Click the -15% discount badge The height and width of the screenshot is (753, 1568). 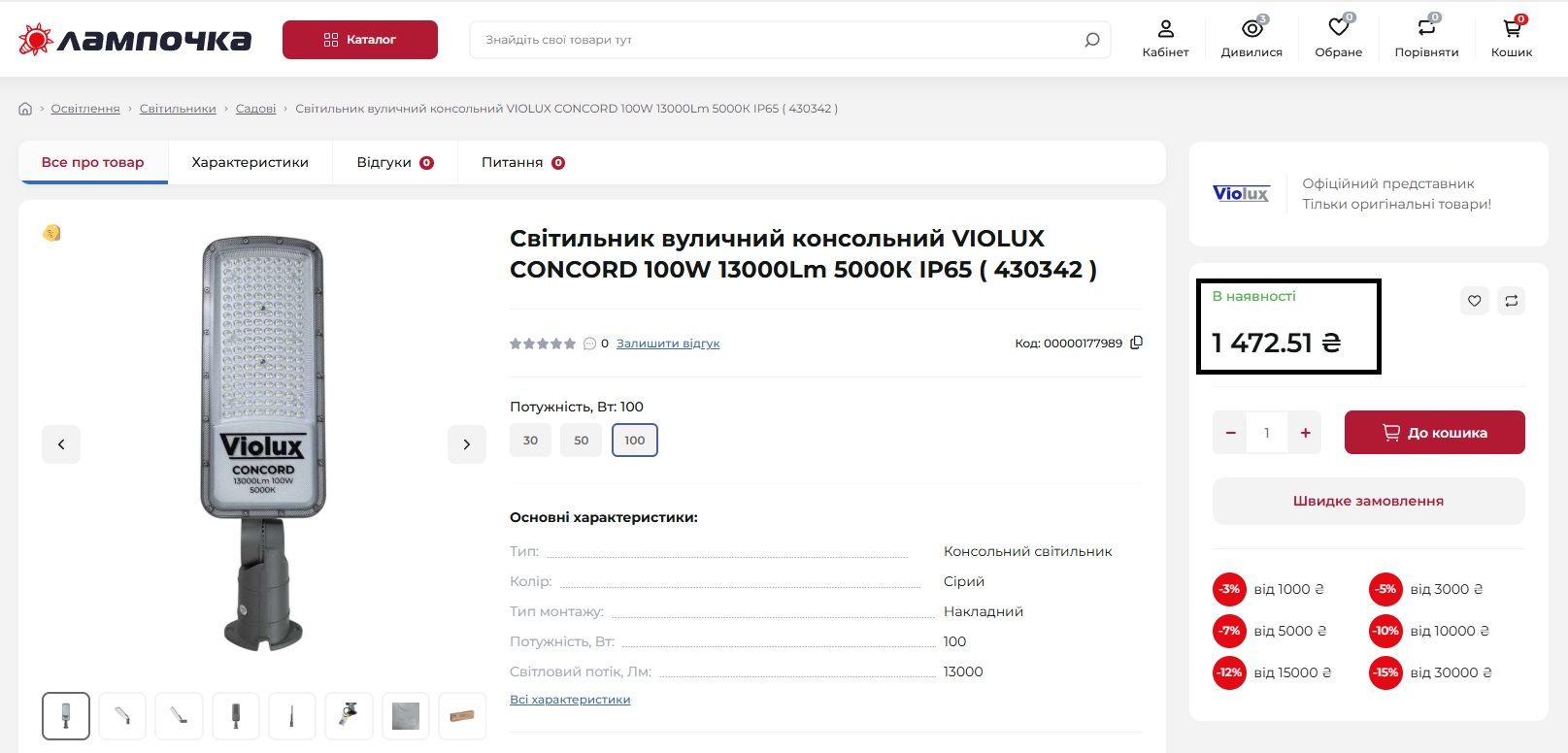click(x=1385, y=672)
